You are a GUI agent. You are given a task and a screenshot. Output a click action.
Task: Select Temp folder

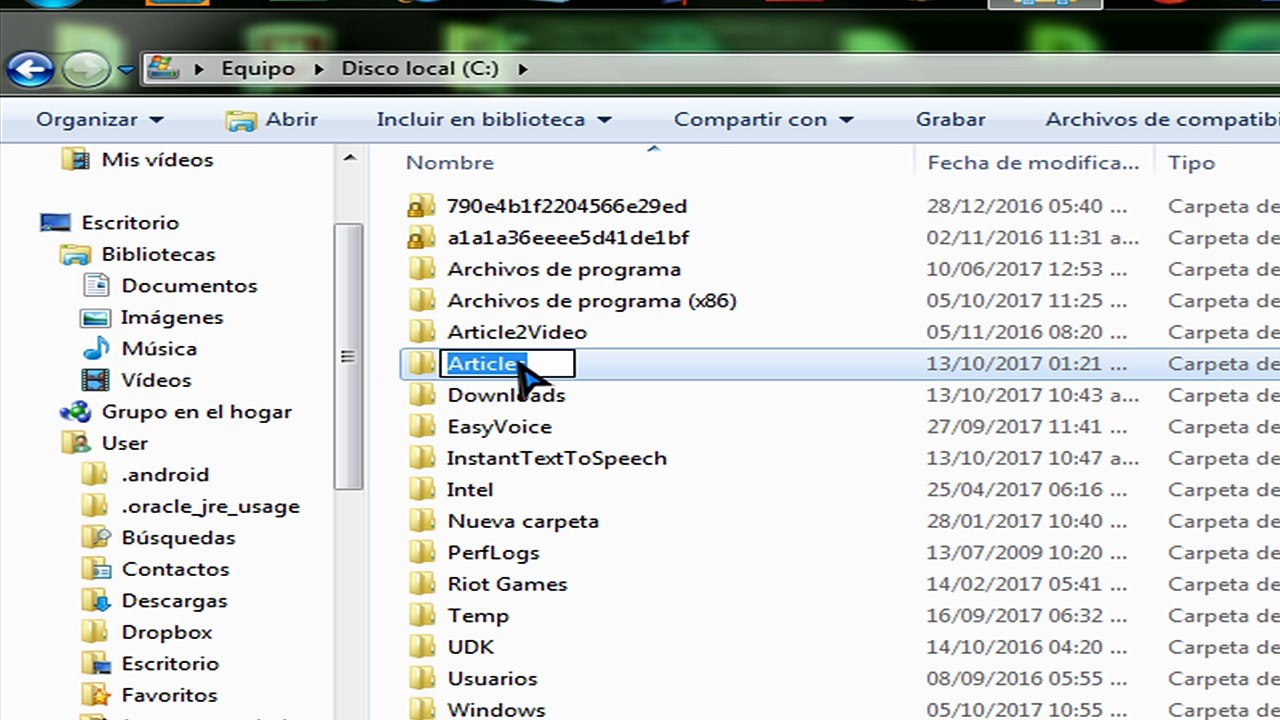click(x=478, y=615)
